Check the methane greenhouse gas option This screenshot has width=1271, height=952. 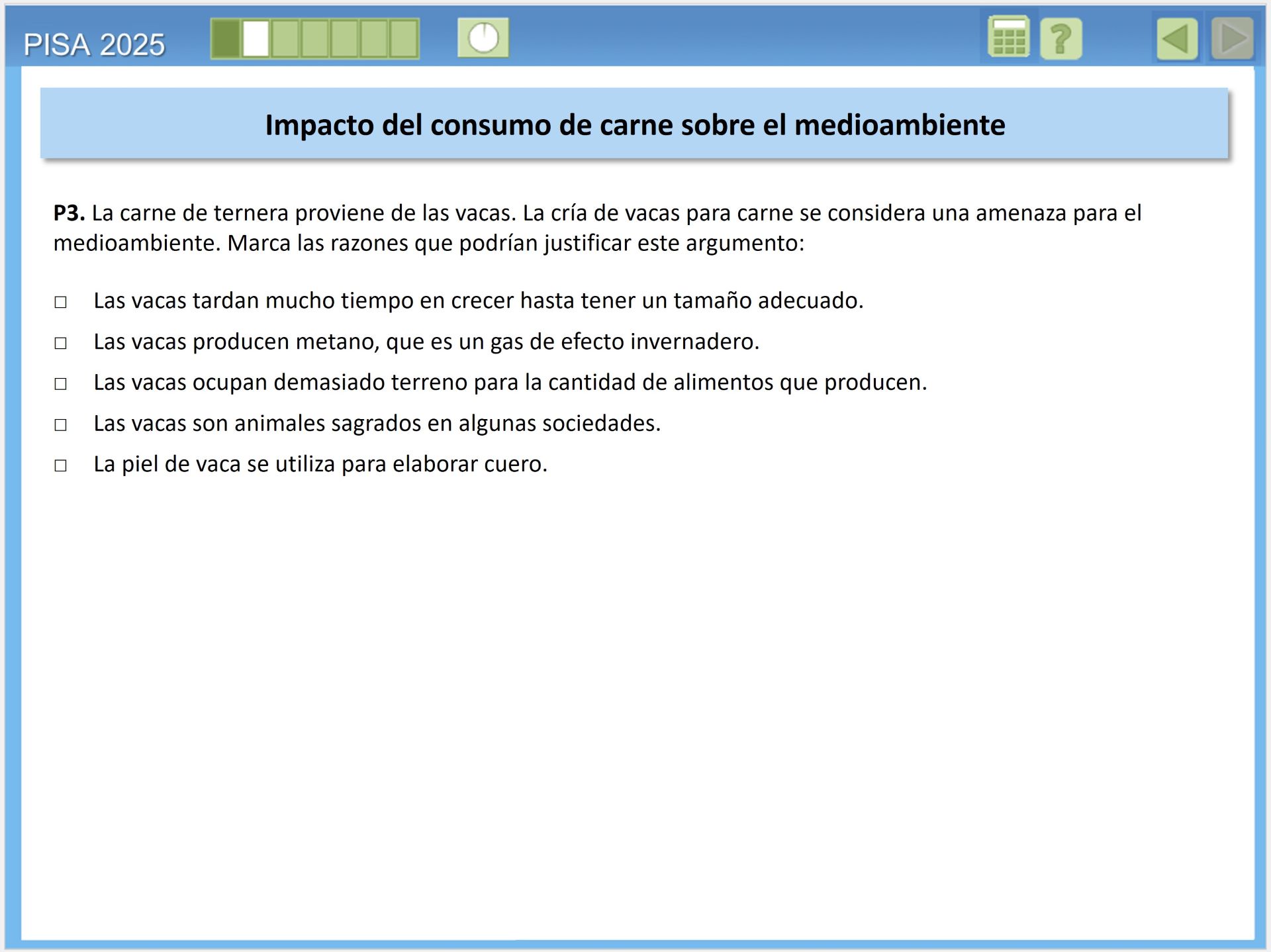pos(60,343)
